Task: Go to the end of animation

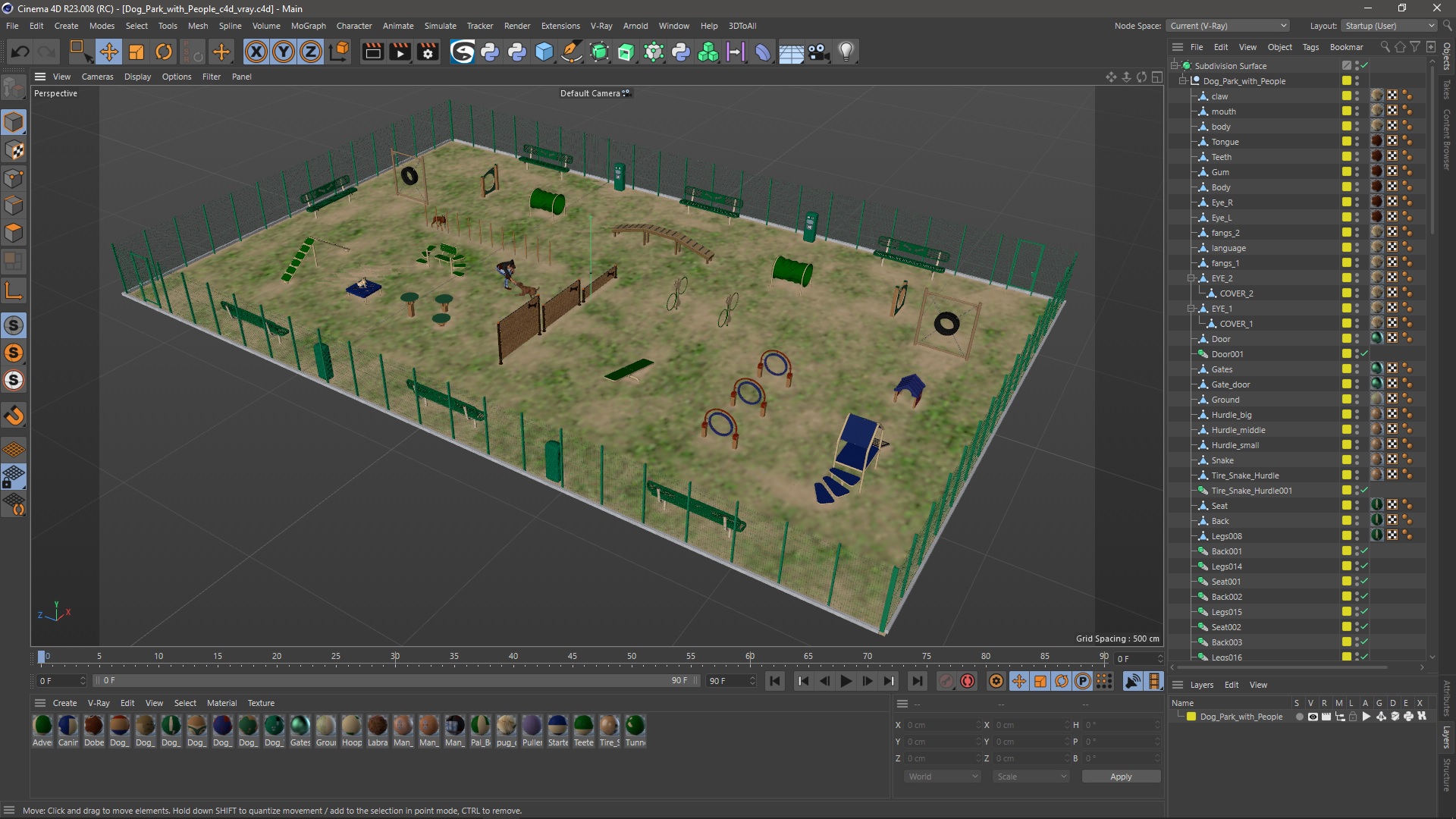Action: click(917, 681)
